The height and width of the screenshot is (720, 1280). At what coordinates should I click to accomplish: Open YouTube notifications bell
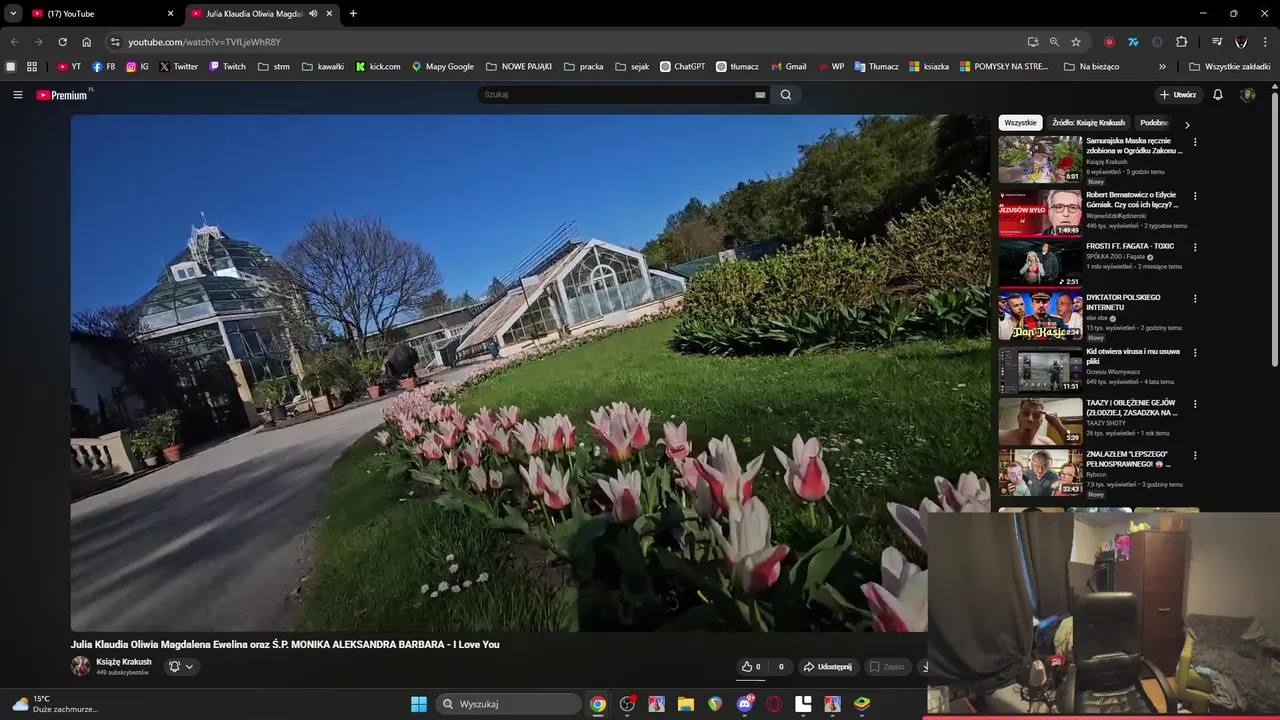click(x=1218, y=95)
